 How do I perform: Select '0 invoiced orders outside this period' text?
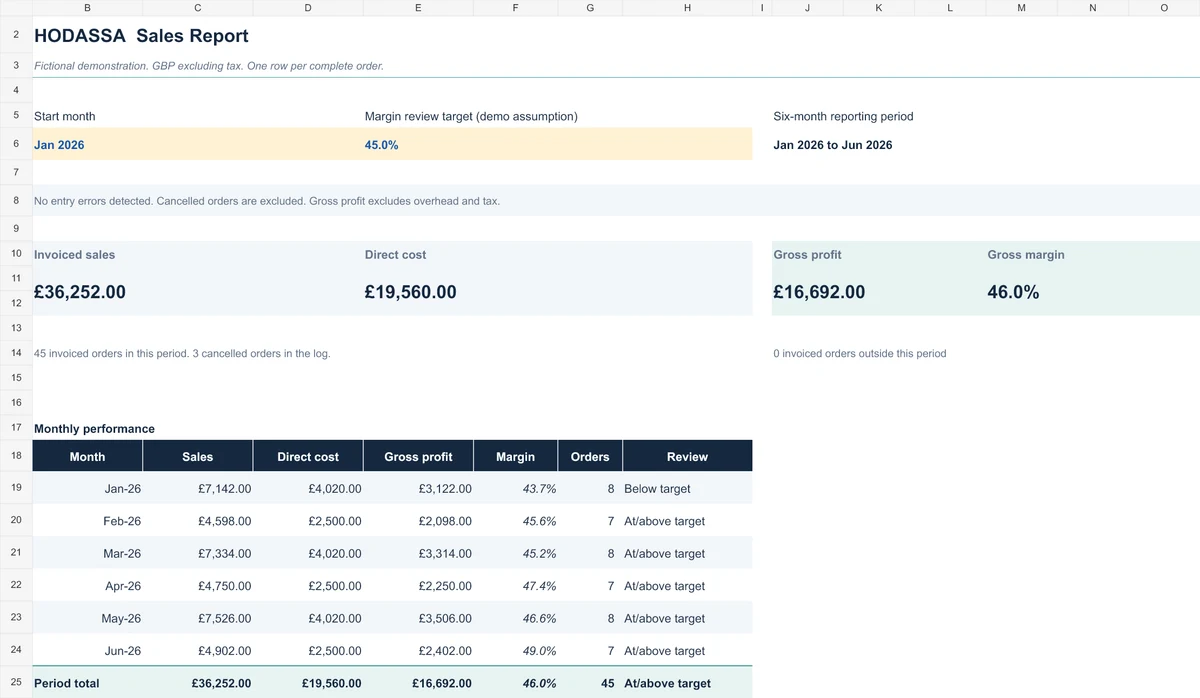tap(860, 353)
